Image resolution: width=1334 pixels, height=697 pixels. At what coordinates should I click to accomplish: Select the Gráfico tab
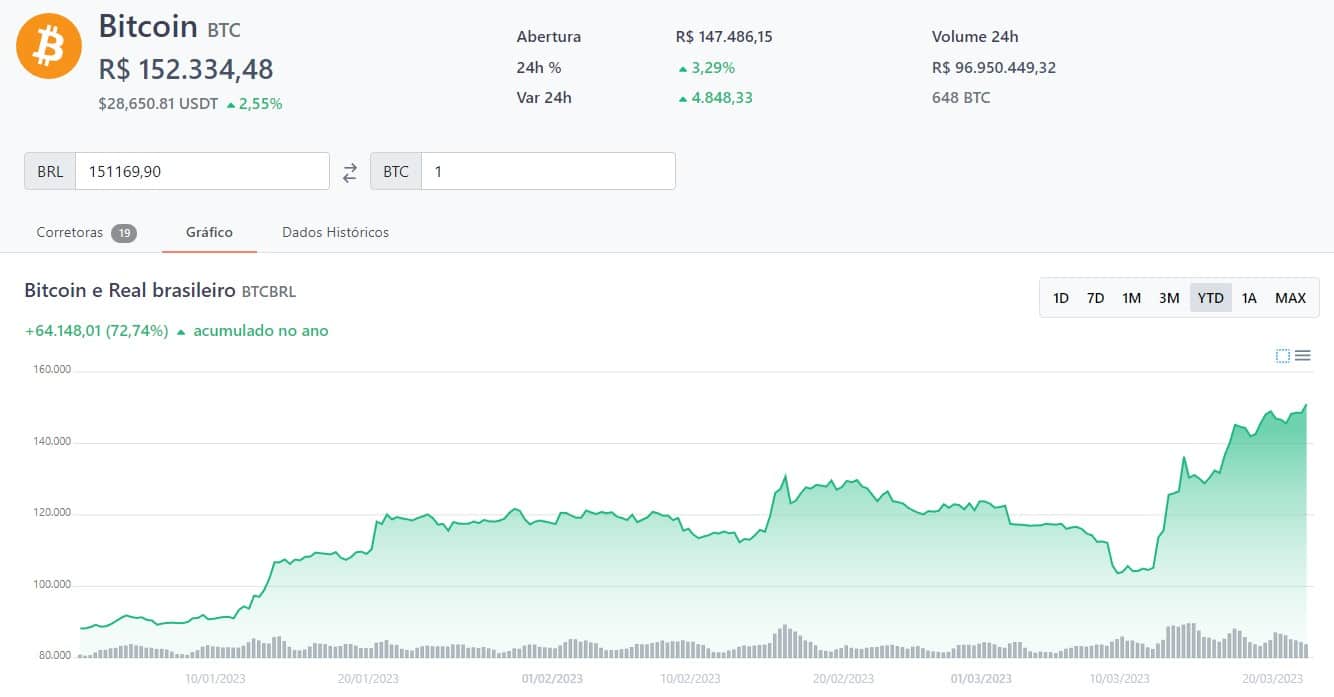pos(209,232)
